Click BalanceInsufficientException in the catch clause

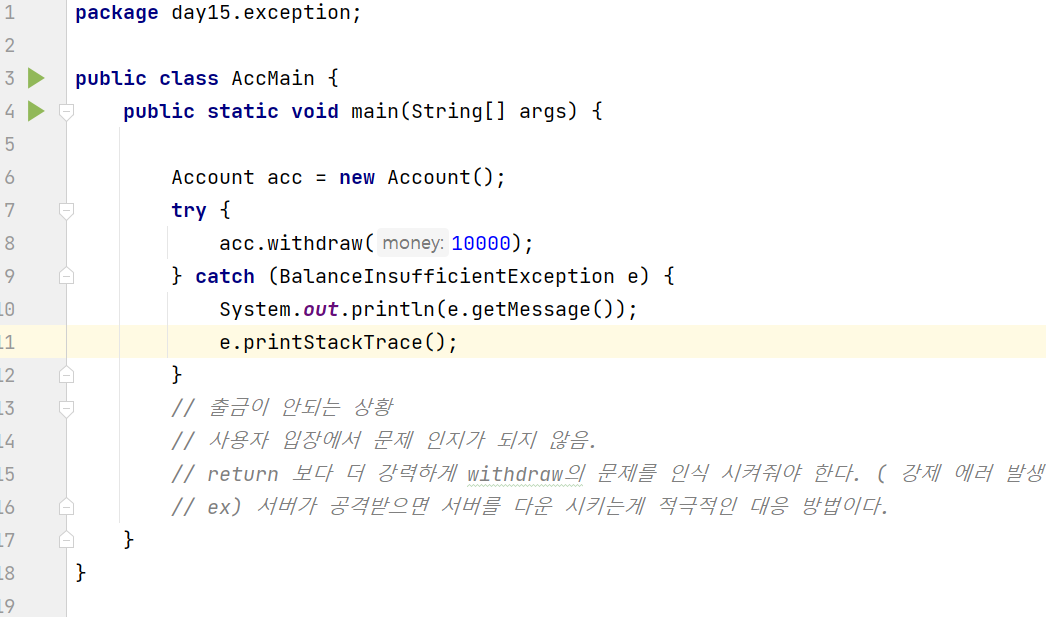pyautogui.click(x=446, y=276)
